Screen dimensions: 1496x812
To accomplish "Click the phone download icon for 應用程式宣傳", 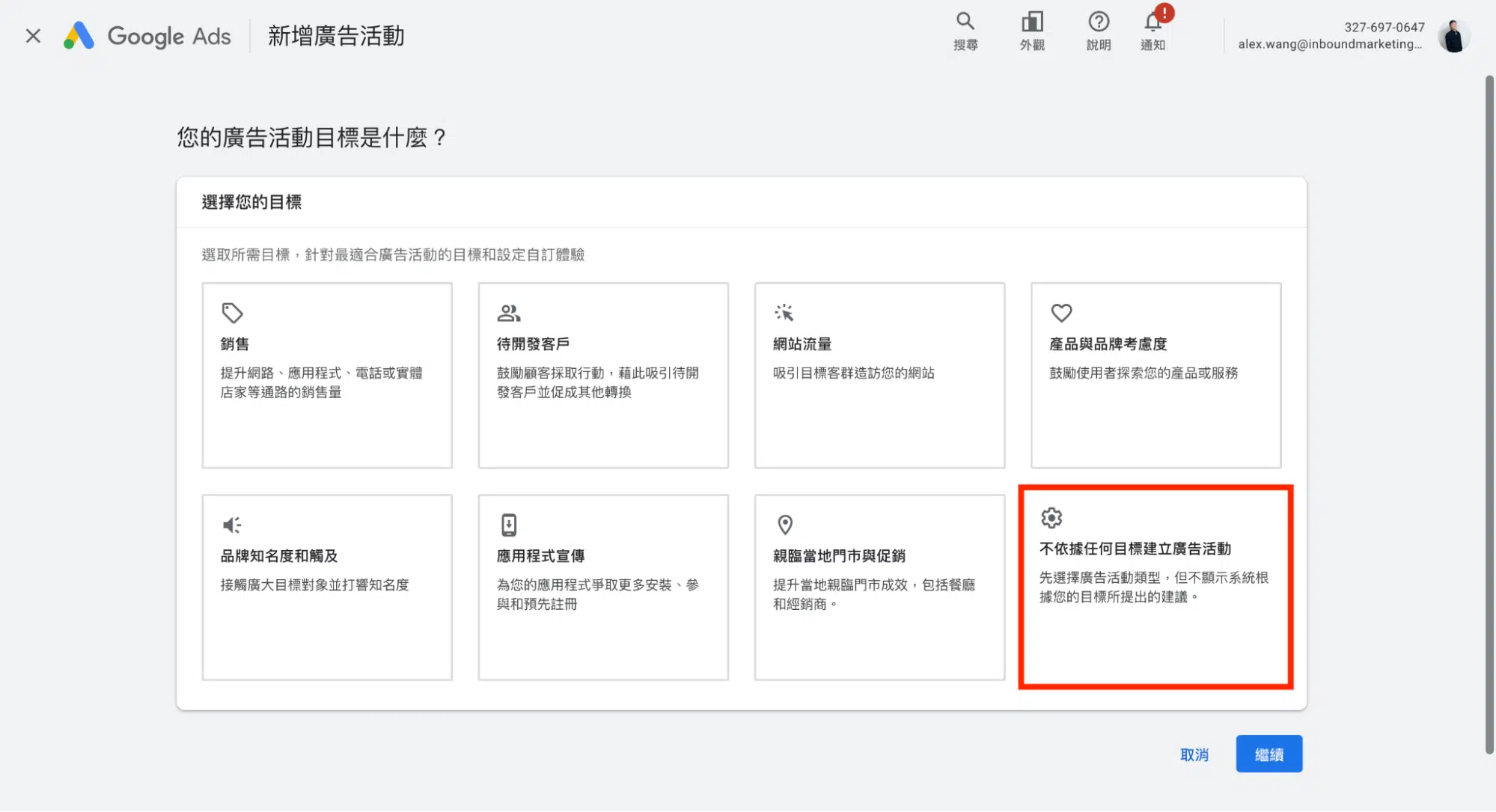I will [x=509, y=525].
